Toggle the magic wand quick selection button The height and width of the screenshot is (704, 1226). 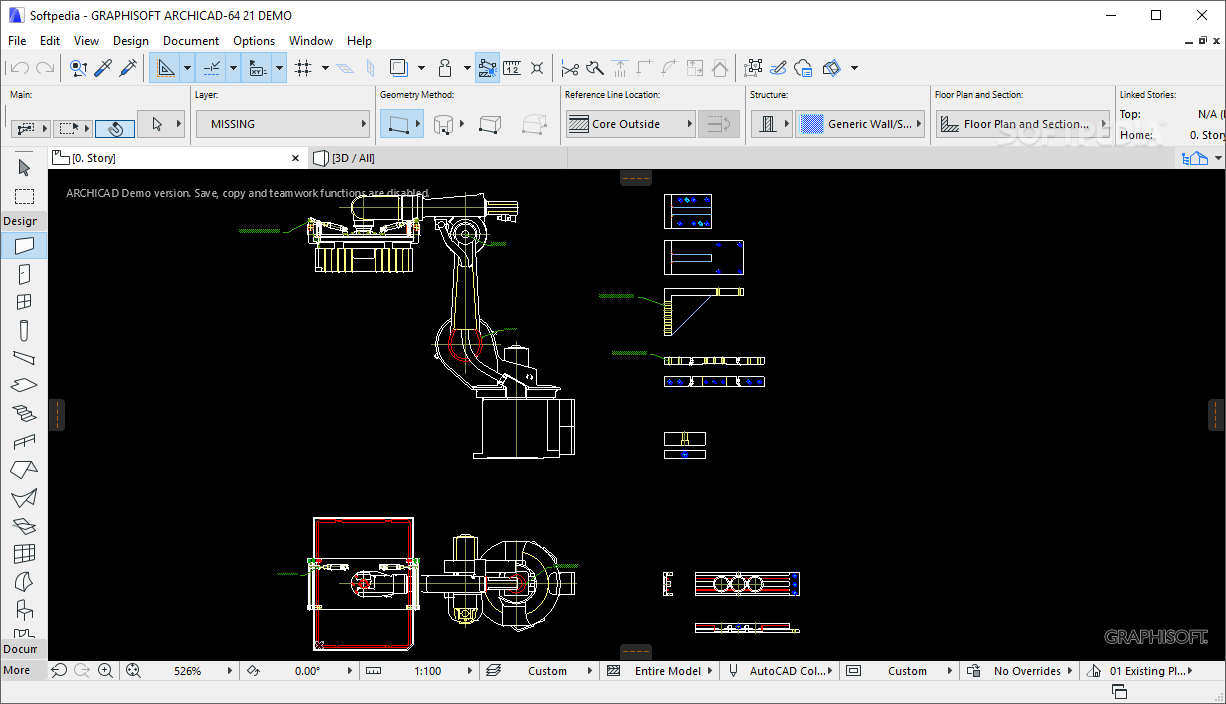115,129
